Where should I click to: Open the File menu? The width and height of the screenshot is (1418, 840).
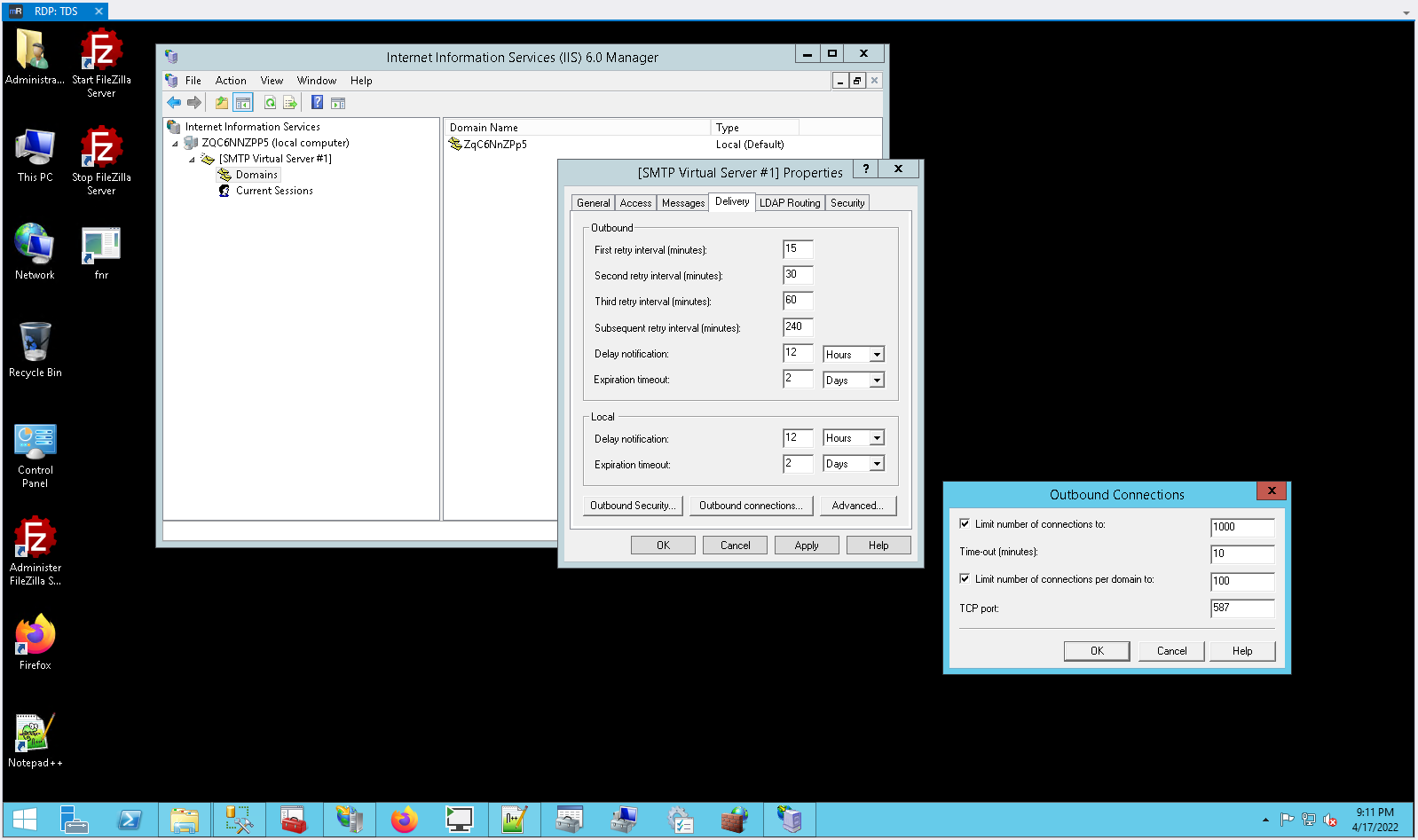coord(193,81)
